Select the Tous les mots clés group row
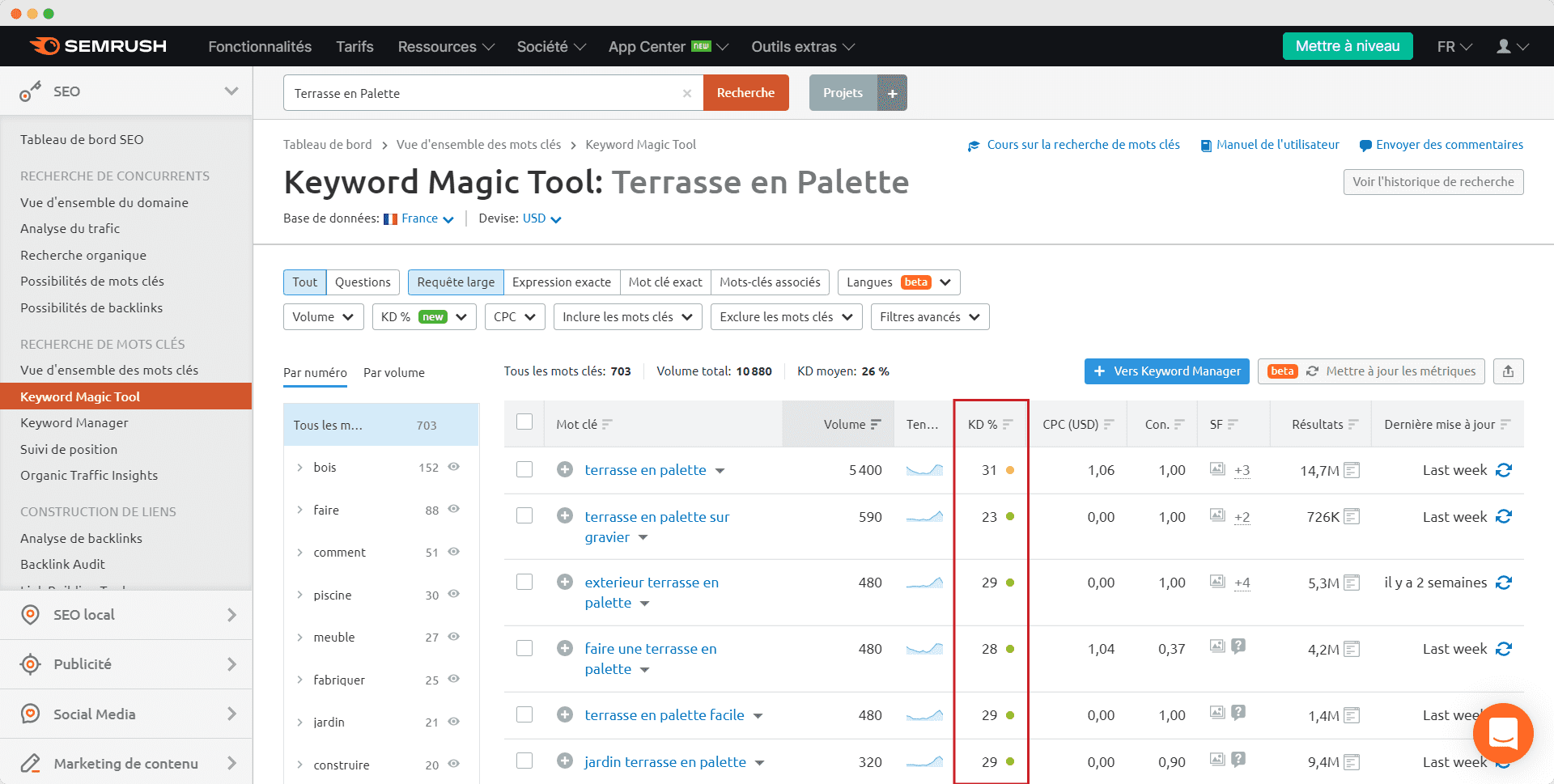This screenshot has height=784, width=1554. (380, 425)
